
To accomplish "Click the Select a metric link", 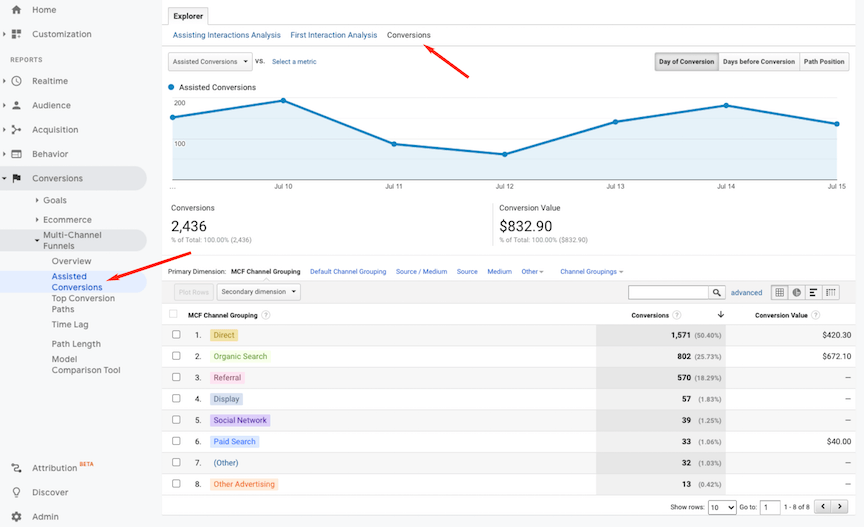I will coord(294,62).
